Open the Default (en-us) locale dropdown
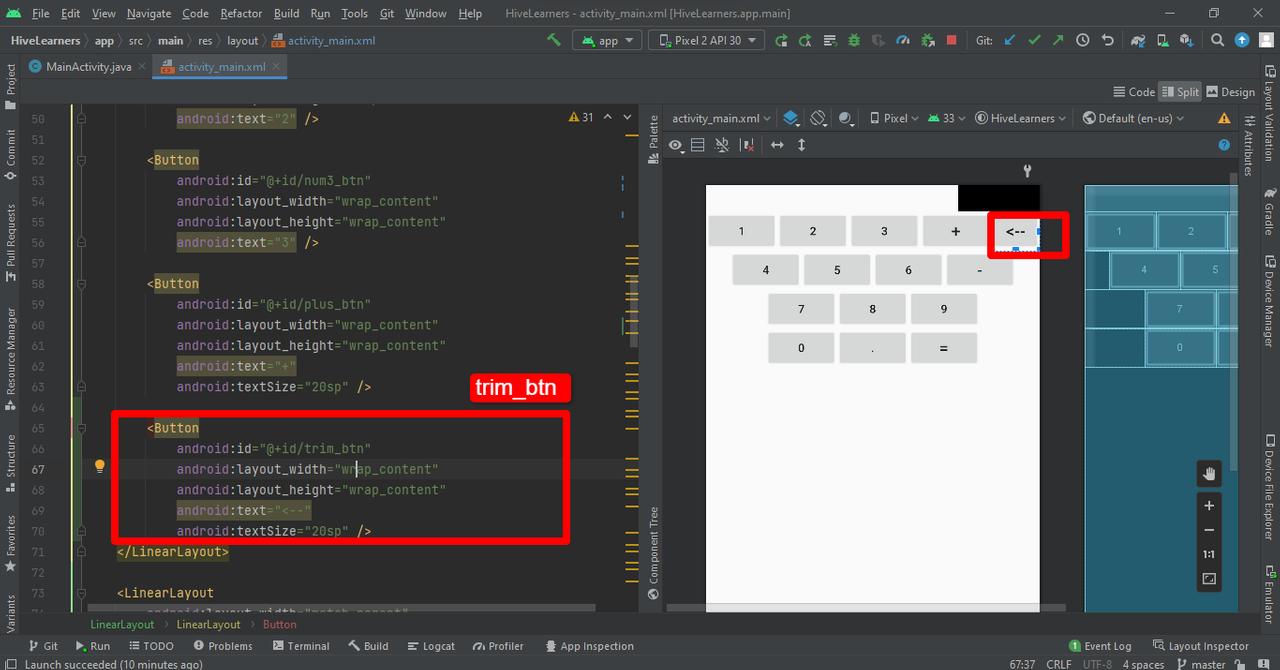The width and height of the screenshot is (1280, 670). coord(1134,118)
